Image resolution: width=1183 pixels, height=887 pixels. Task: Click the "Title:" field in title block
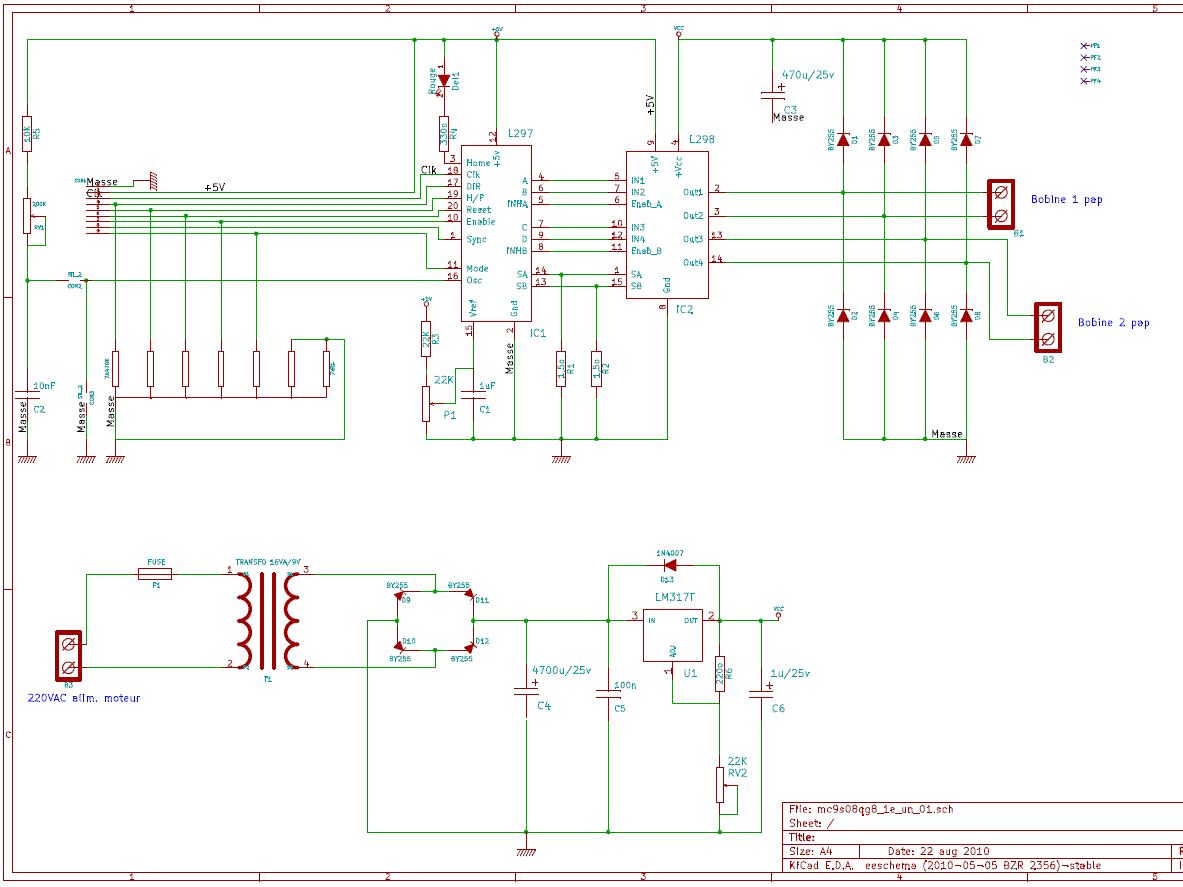tap(804, 836)
